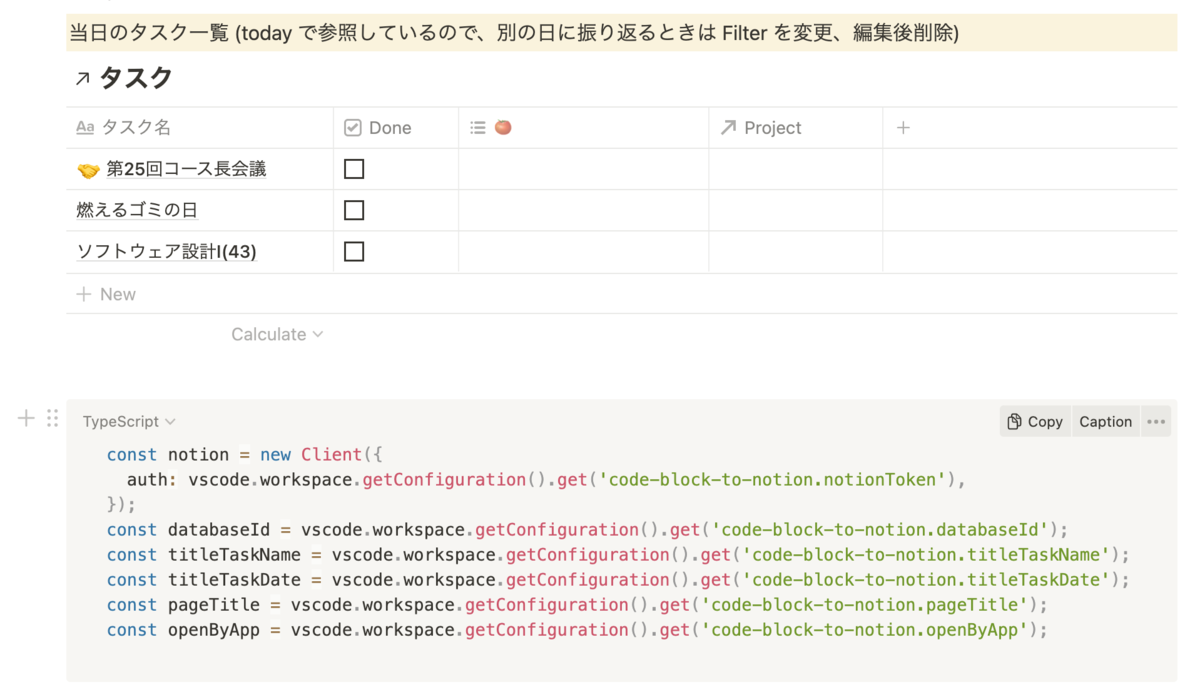Open the TypeScript language dropdown

point(129,422)
